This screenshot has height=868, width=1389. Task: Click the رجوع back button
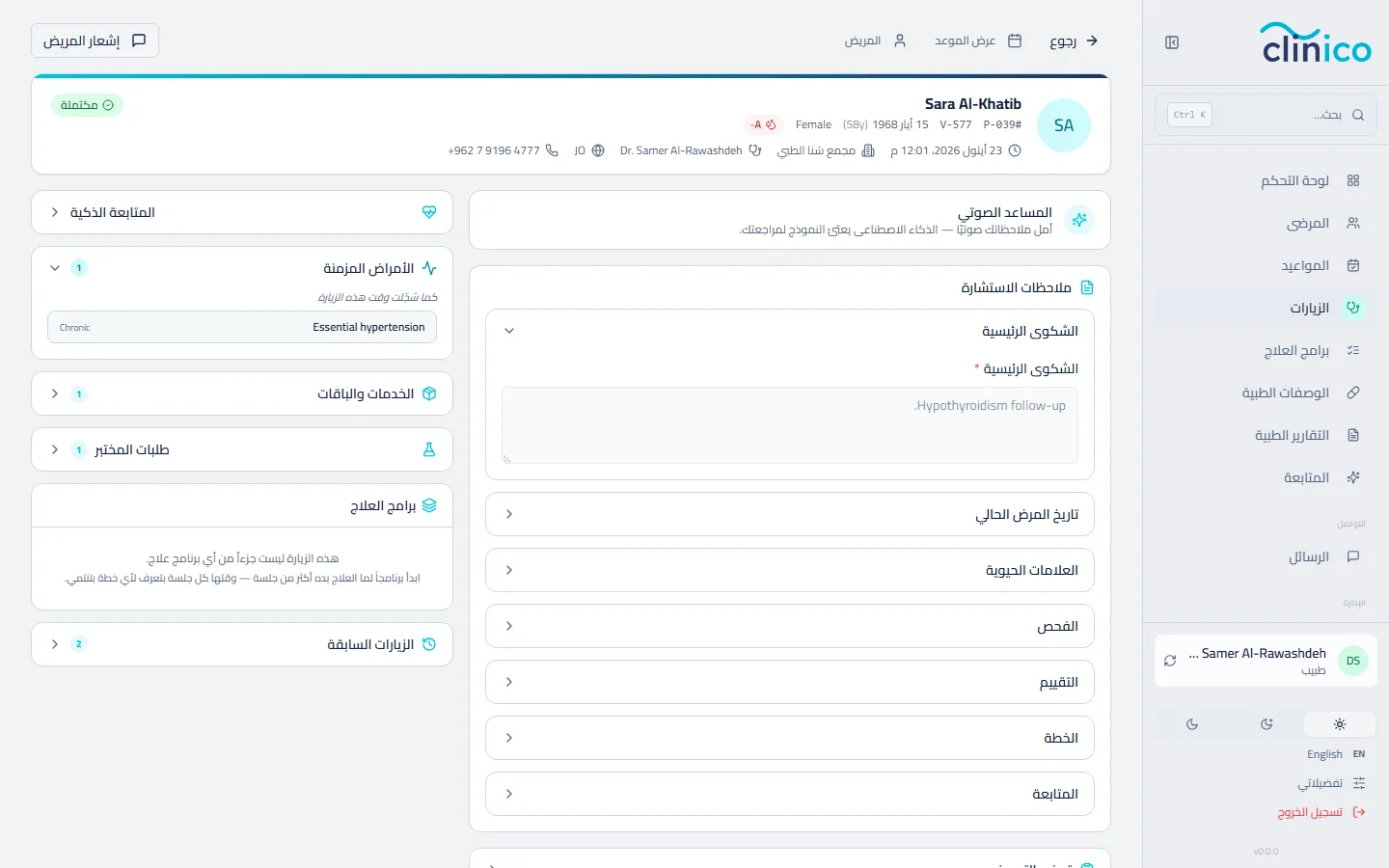(1074, 41)
